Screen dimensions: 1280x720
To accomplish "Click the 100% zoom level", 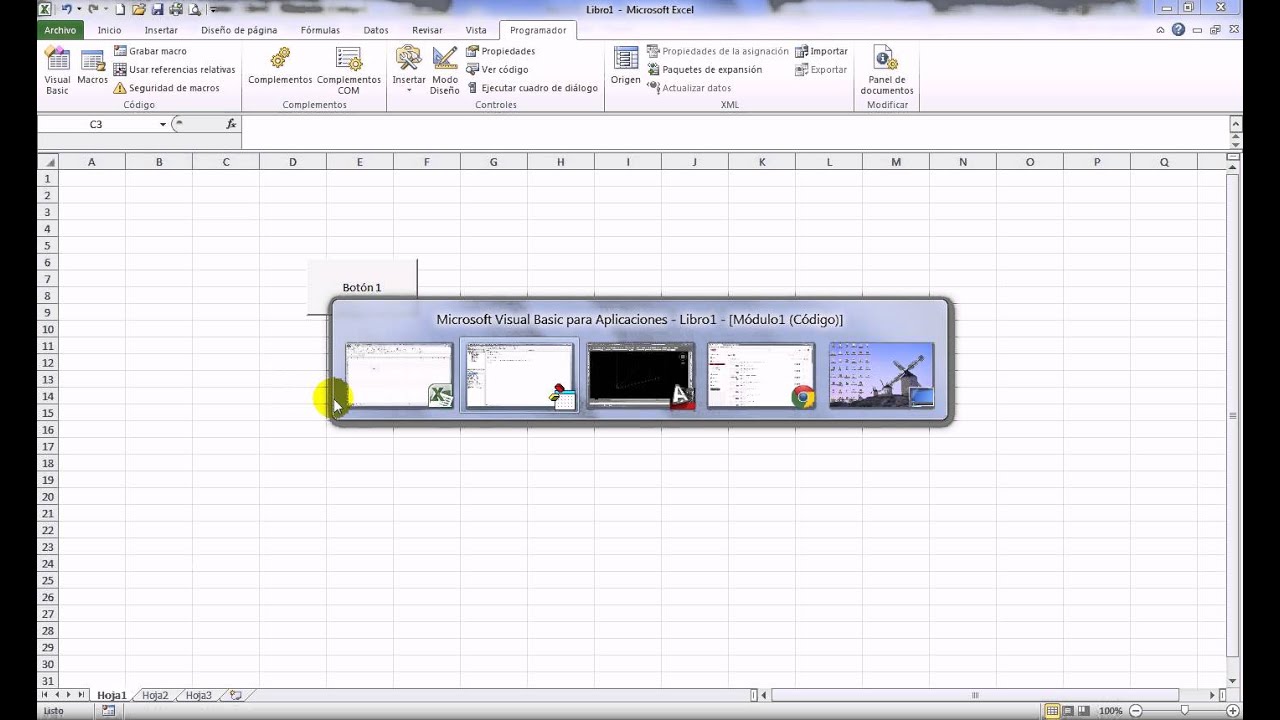I will 1110,711.
